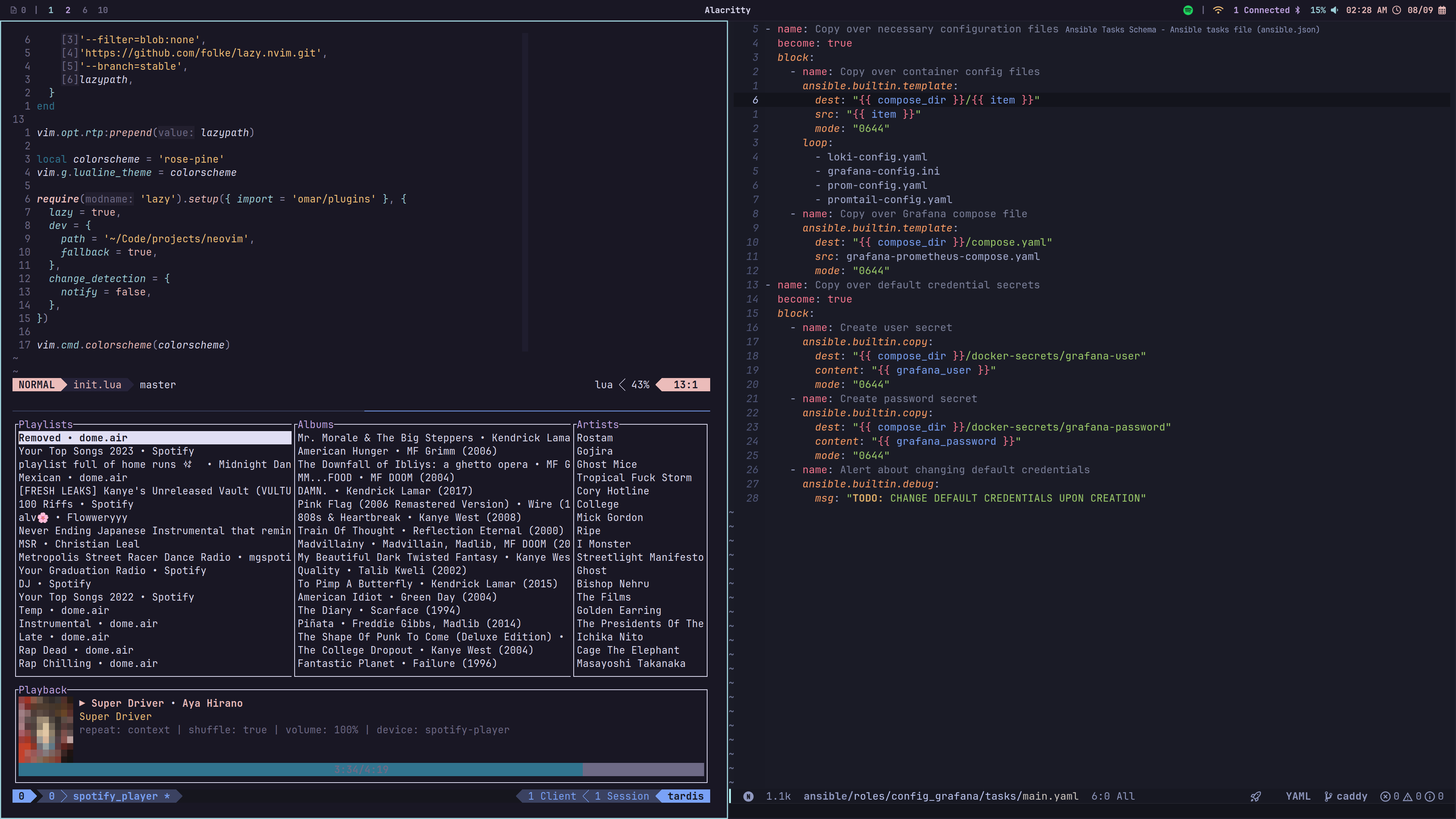
Task: Click the 1 Session indicator in the tmux bar
Action: [x=622, y=796]
